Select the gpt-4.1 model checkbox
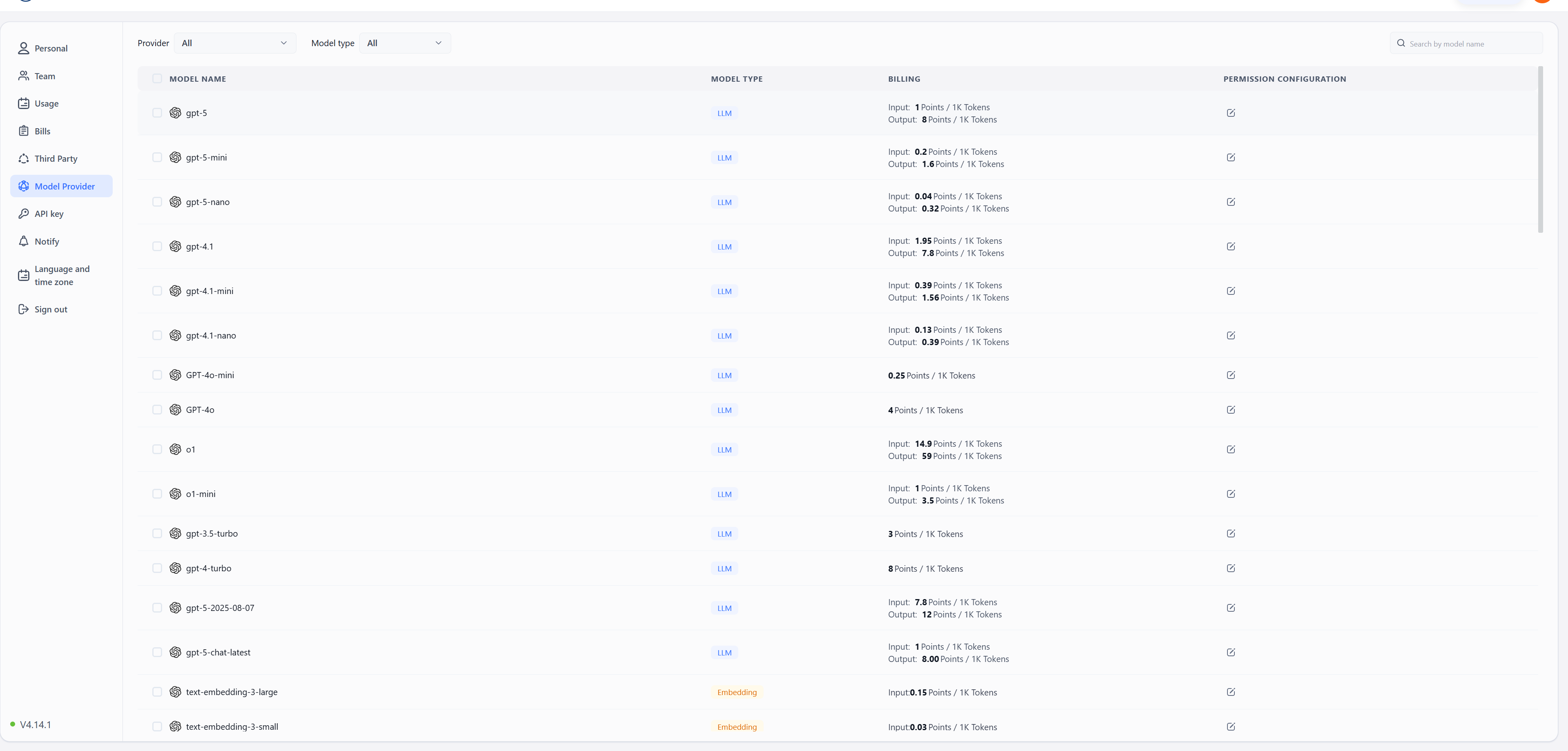1568x751 pixels. click(x=157, y=247)
